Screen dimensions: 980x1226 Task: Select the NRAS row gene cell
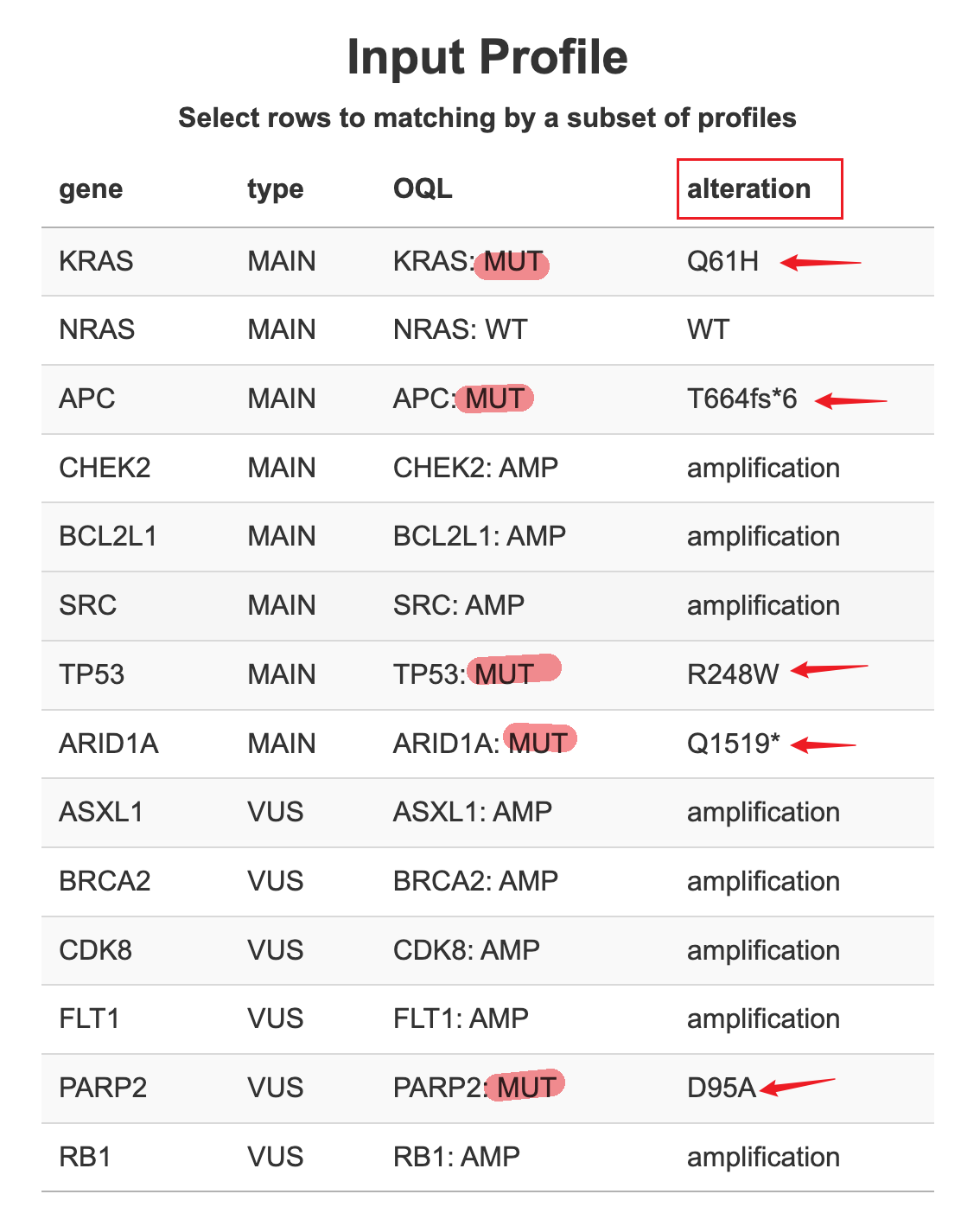pos(97,329)
